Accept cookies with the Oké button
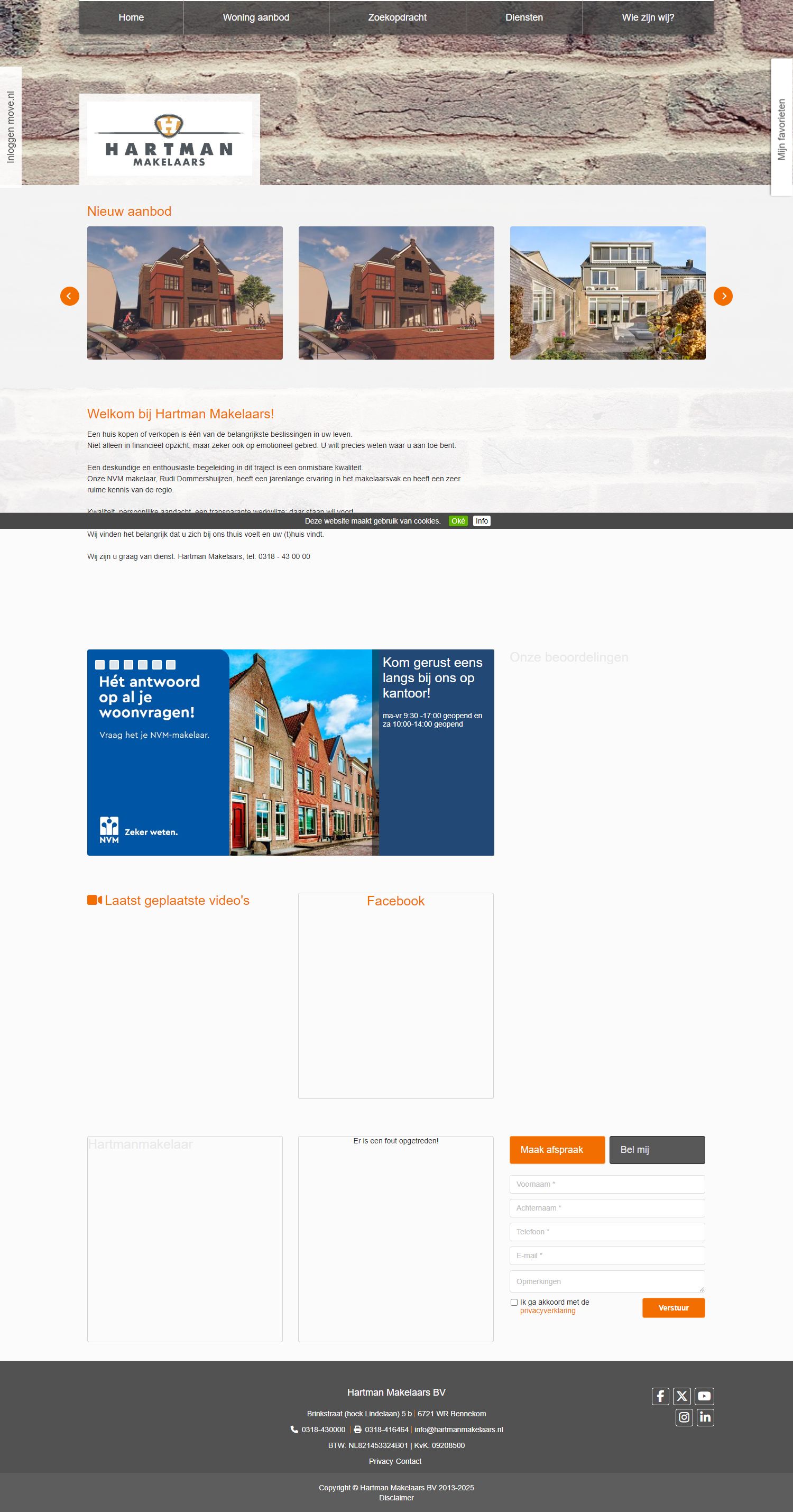 click(458, 520)
